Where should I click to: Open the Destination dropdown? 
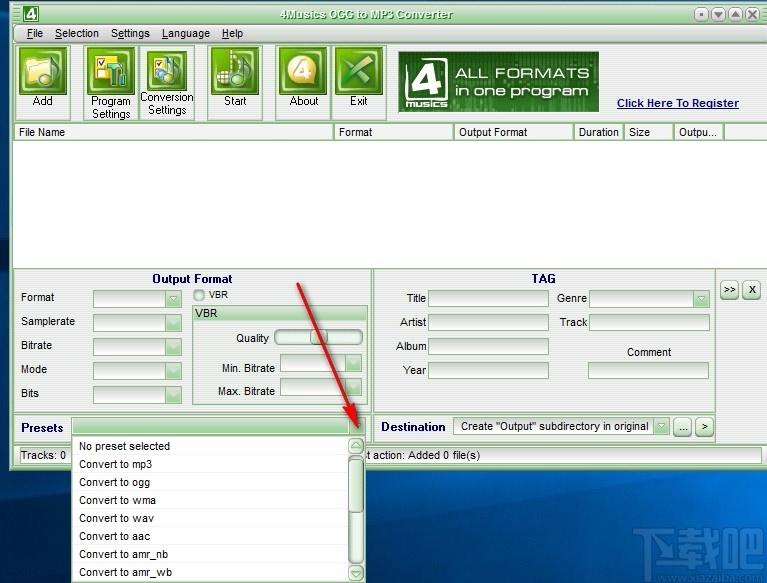pyautogui.click(x=661, y=426)
